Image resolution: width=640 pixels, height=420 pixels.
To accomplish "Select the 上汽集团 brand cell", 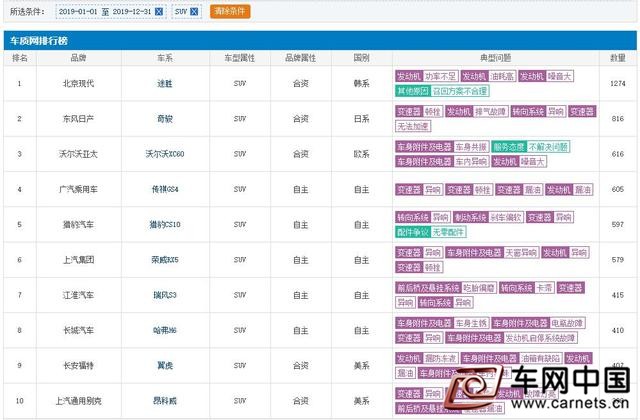I will (78, 260).
